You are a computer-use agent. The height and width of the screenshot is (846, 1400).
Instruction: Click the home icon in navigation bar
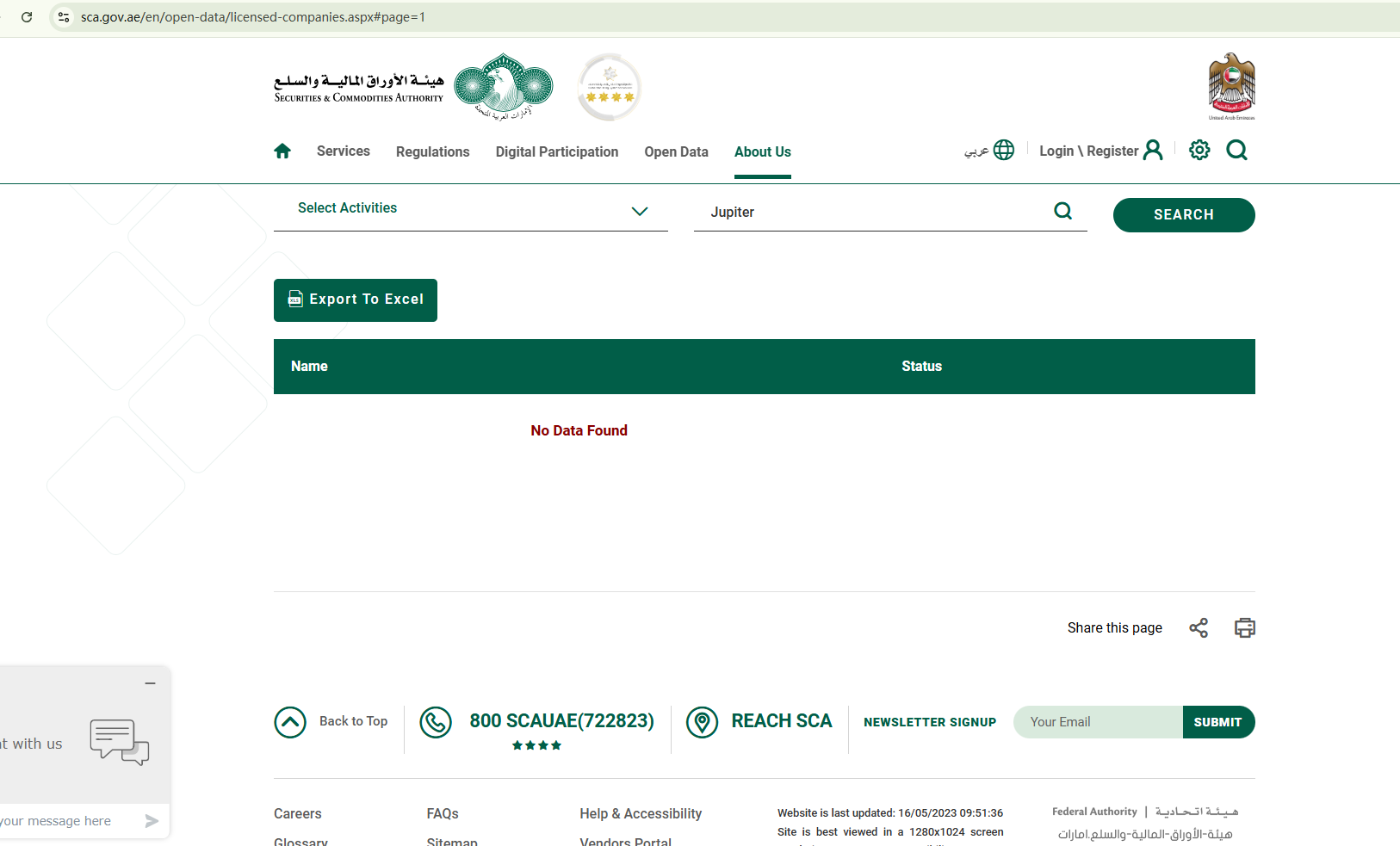point(282,151)
